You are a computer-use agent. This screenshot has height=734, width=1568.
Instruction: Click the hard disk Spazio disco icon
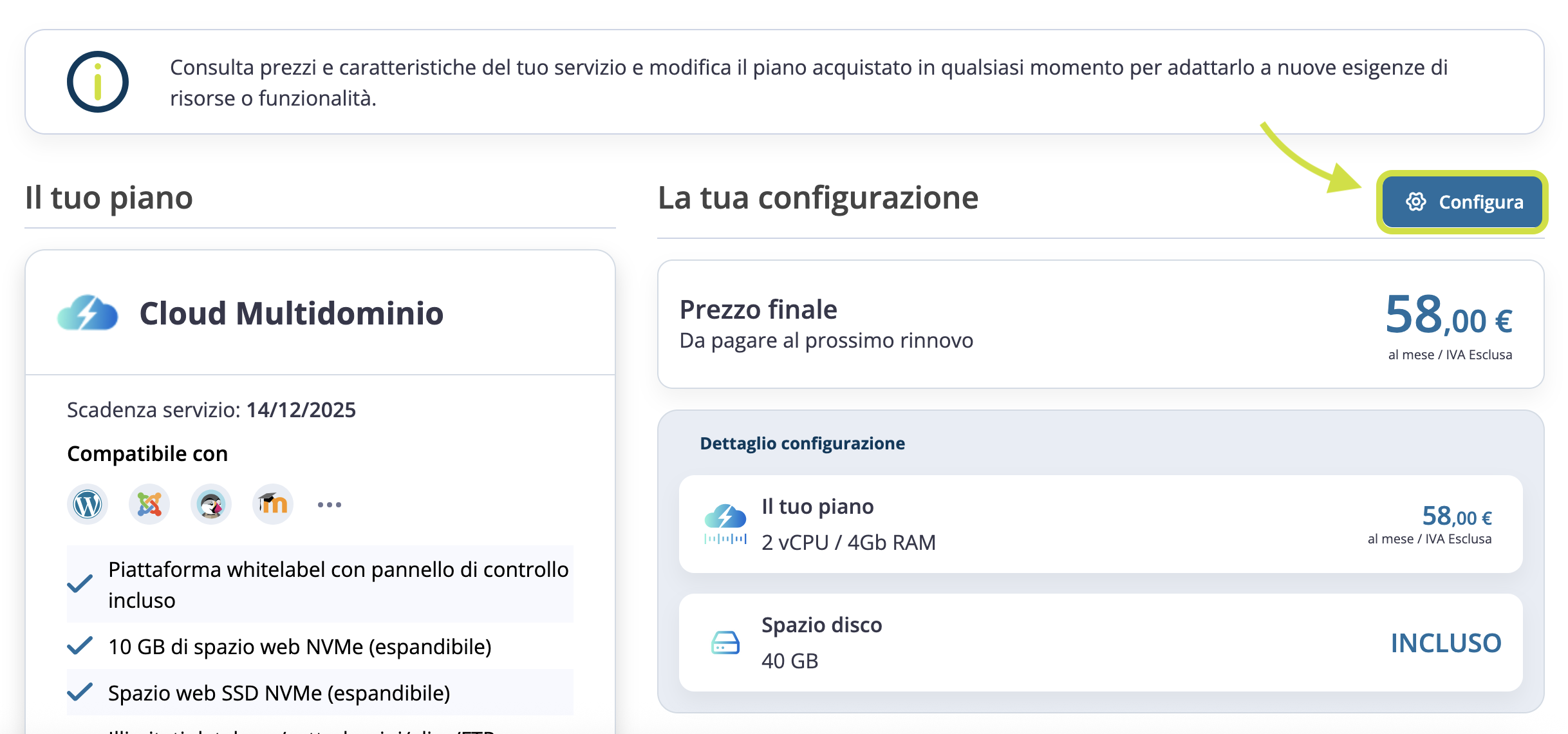[x=725, y=643]
